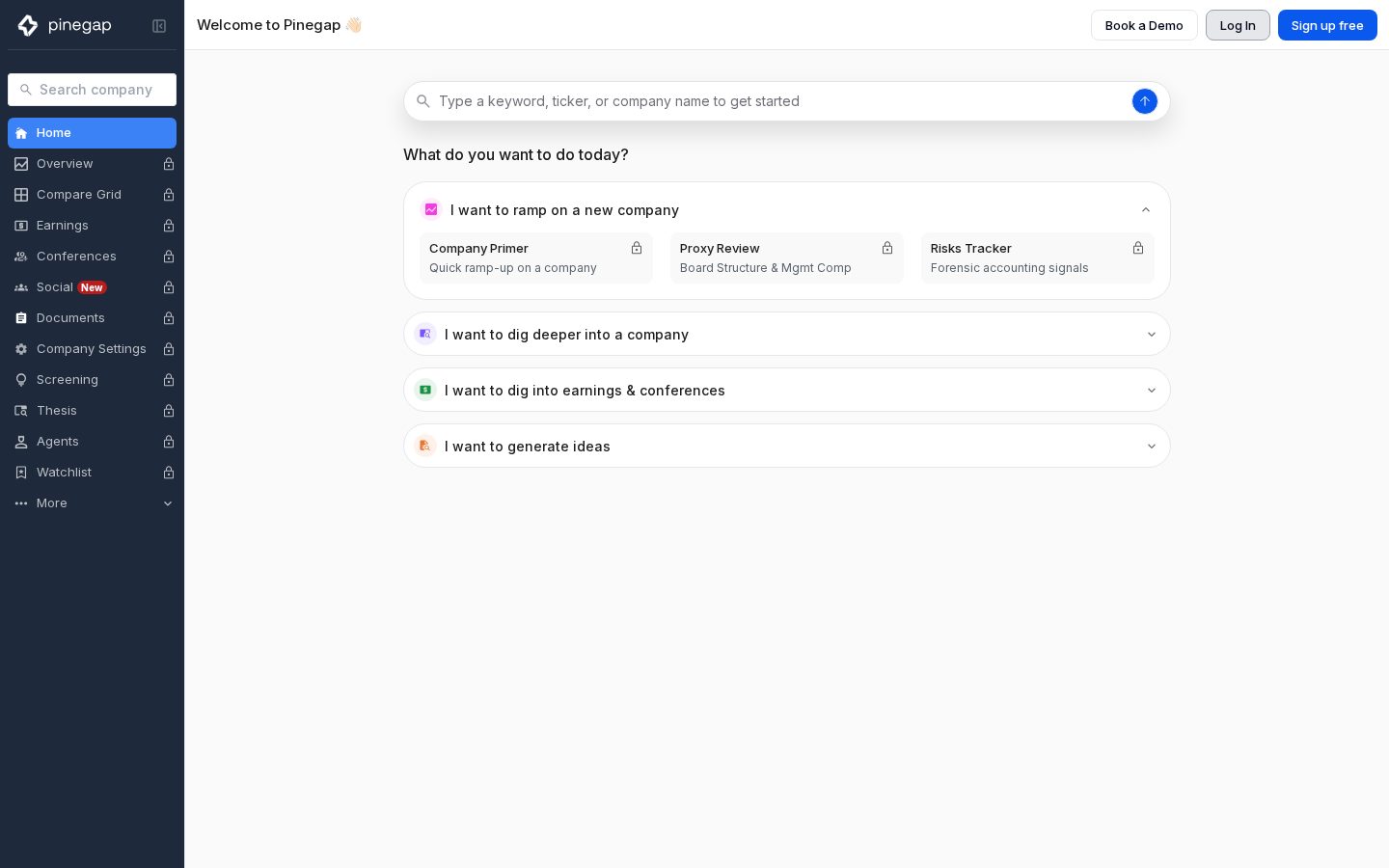The height and width of the screenshot is (868, 1389).
Task: Click the lock icon next to Earnings
Action: 169,226
